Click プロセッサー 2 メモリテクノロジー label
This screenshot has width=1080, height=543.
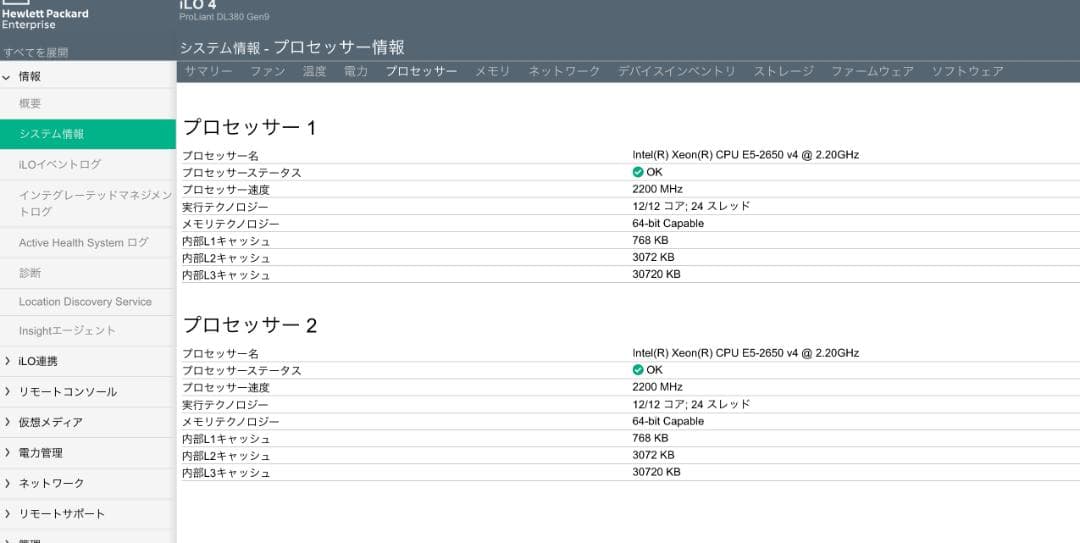point(231,422)
